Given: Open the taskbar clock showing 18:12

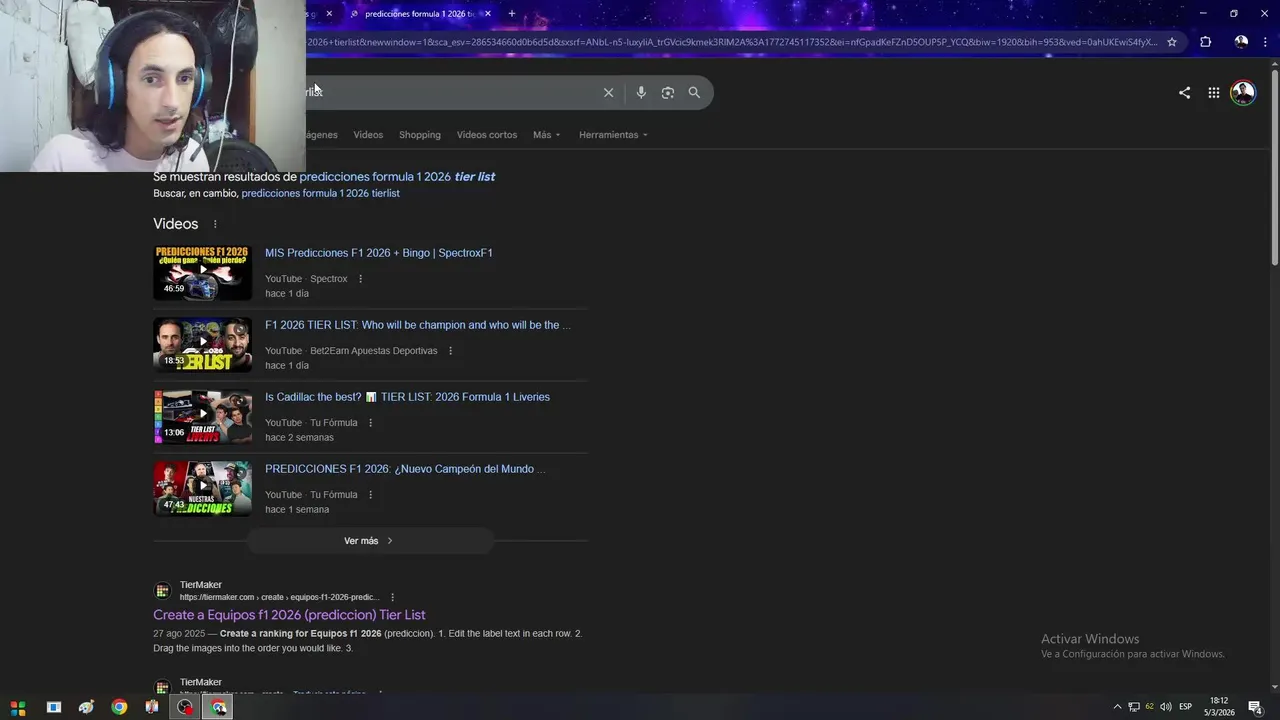Looking at the screenshot, I should [x=1220, y=707].
